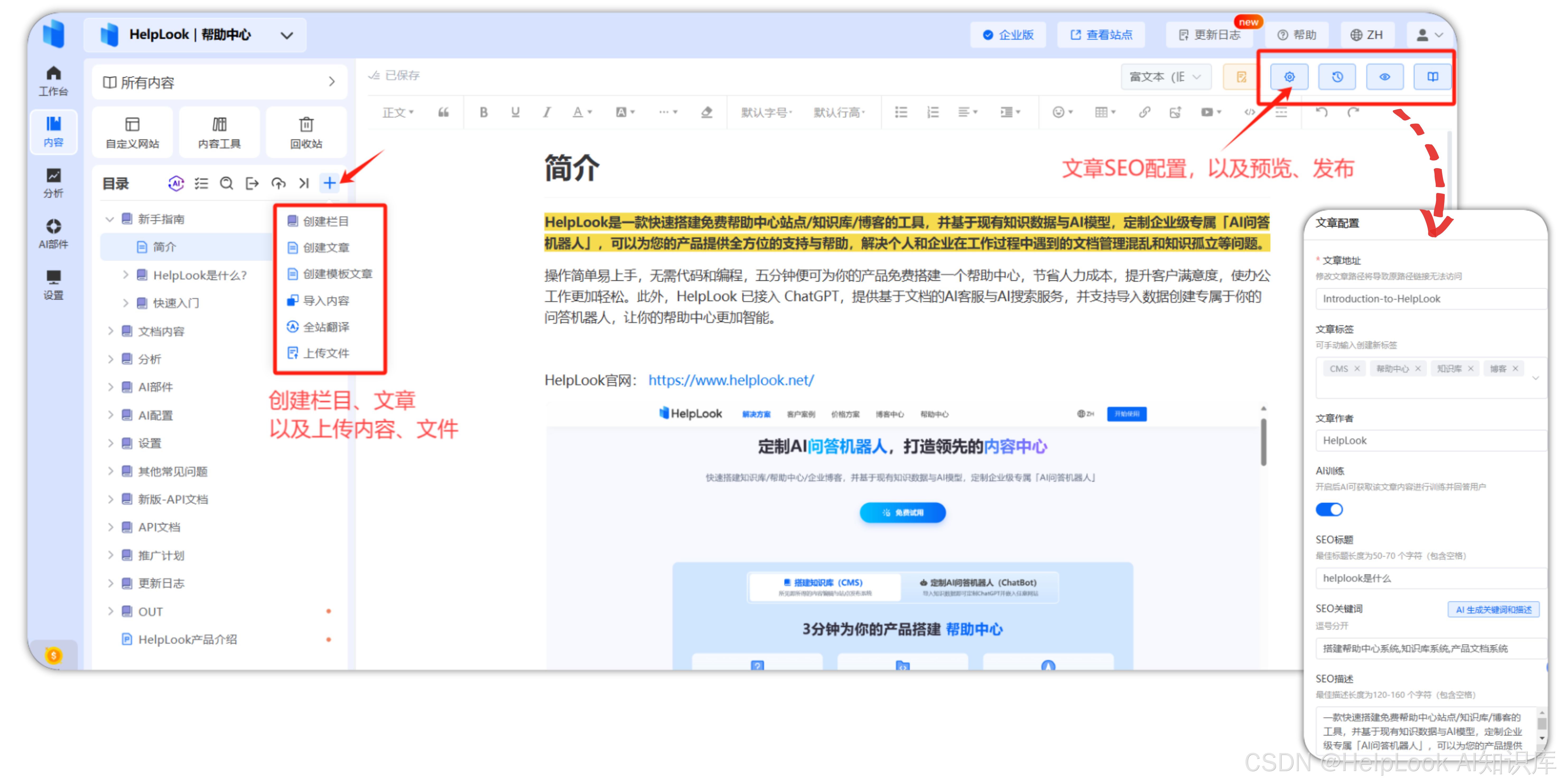1558x784 pixels.
Task: Collapse the 新手指南 tree node
Action: tap(109, 219)
